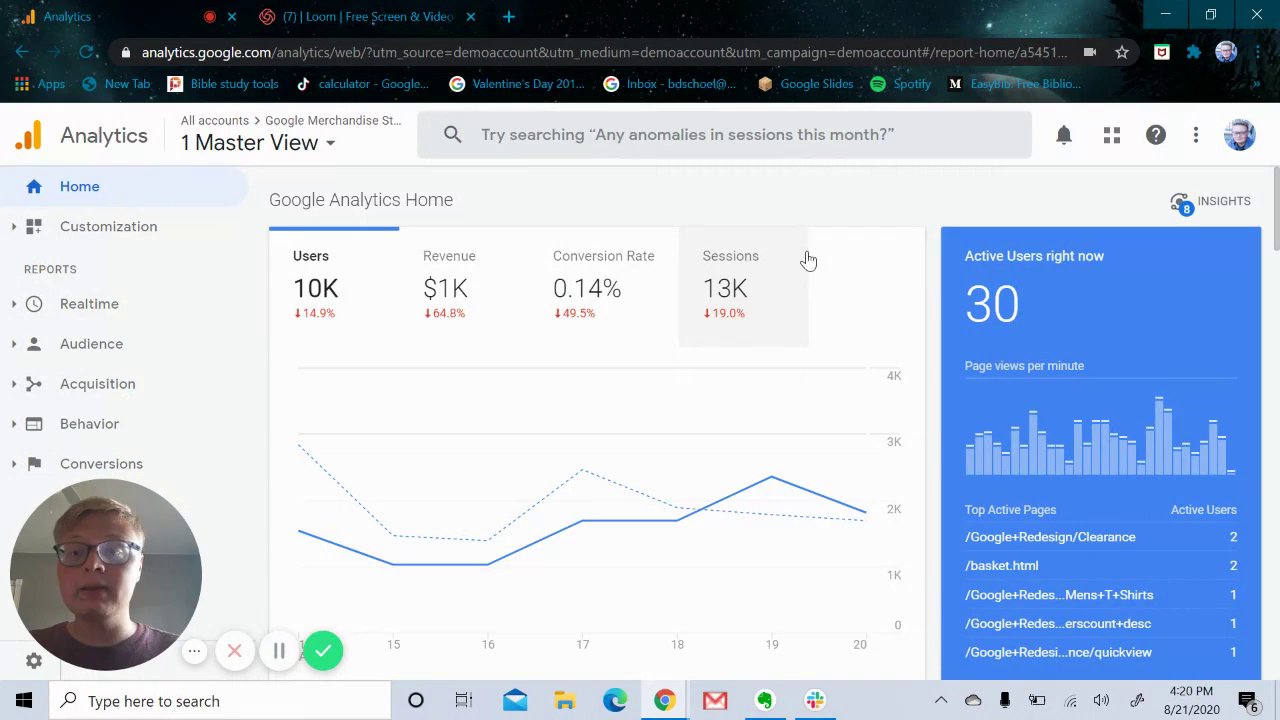Click the camera icon in address bar

click(x=1090, y=52)
